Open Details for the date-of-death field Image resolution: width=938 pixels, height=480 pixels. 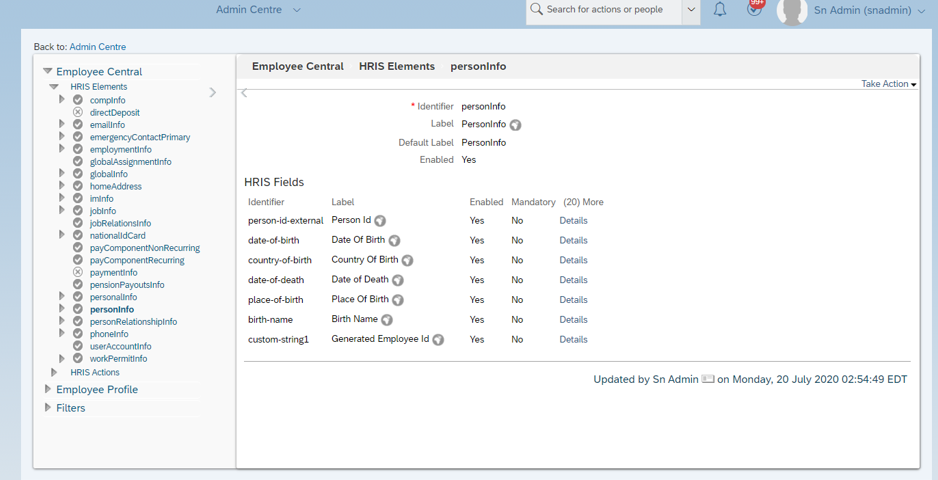point(573,280)
